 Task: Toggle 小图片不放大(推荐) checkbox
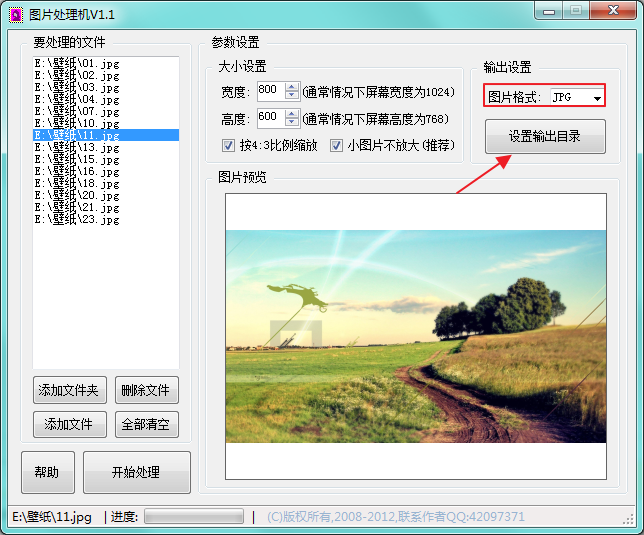pos(336,145)
